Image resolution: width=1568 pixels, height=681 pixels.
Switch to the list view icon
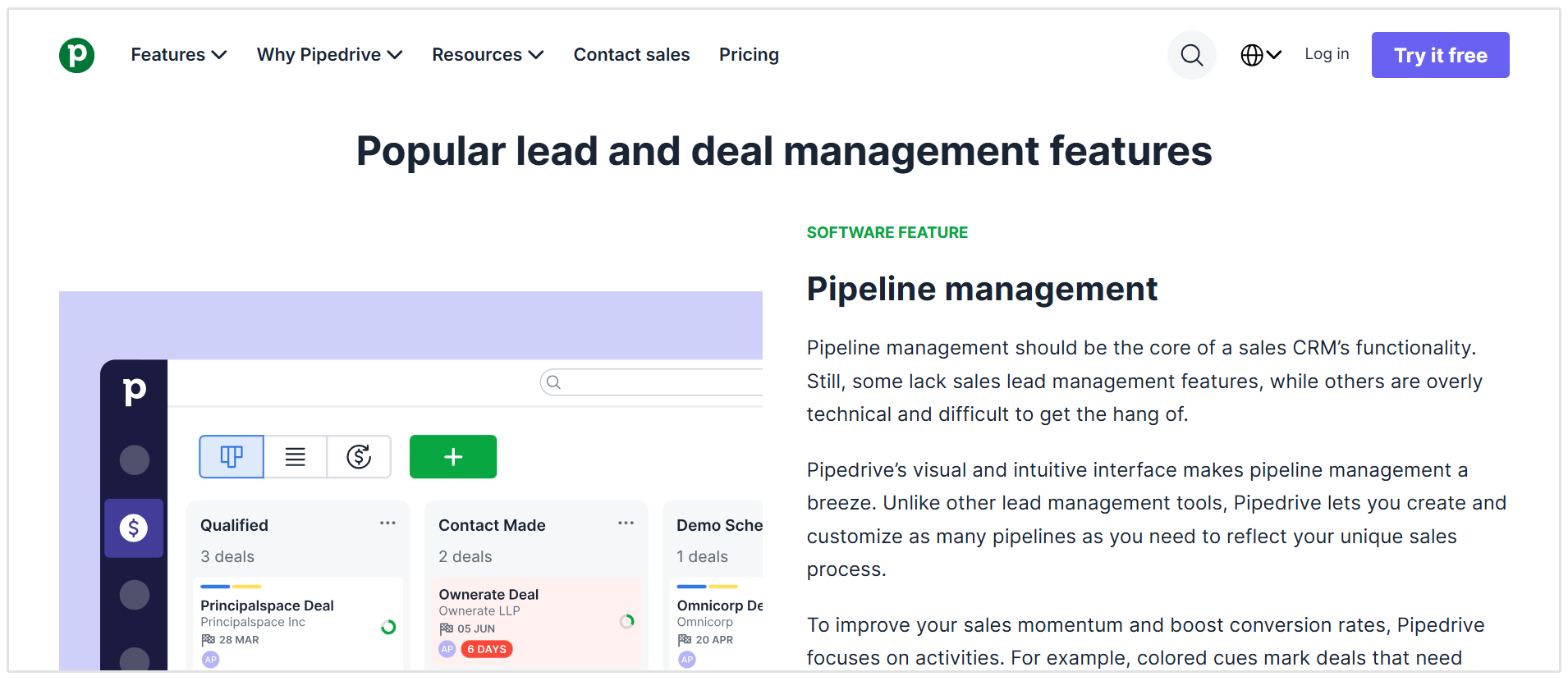[296, 457]
